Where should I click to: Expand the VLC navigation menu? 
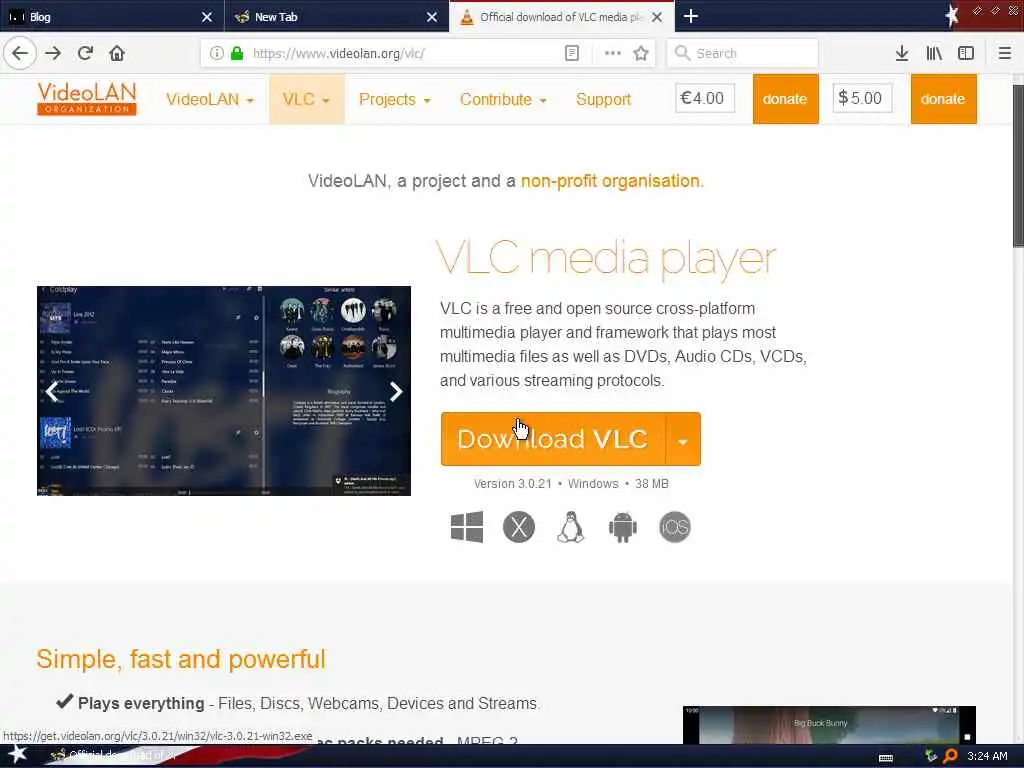point(306,99)
